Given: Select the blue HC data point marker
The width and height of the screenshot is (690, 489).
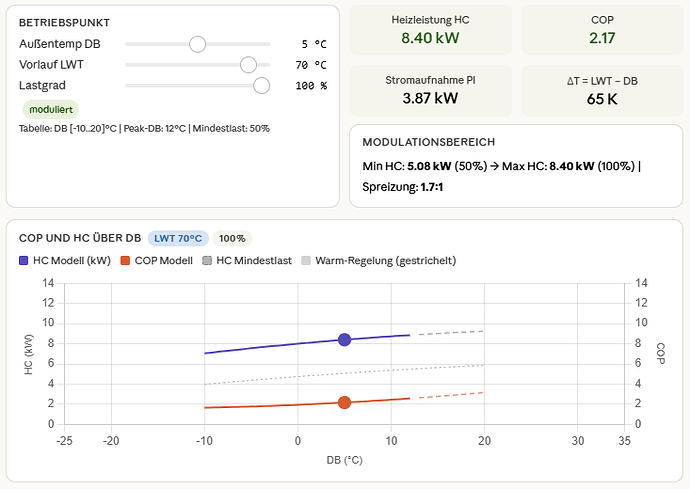Looking at the screenshot, I should 345,339.
